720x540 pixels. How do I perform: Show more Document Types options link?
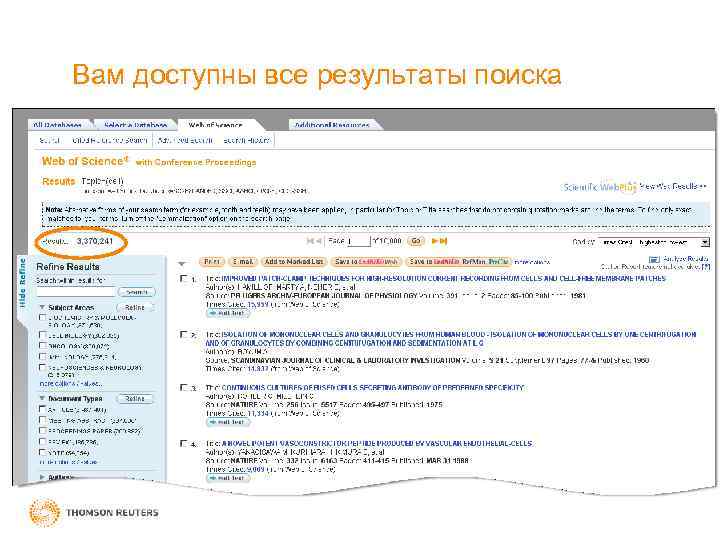coord(68,462)
